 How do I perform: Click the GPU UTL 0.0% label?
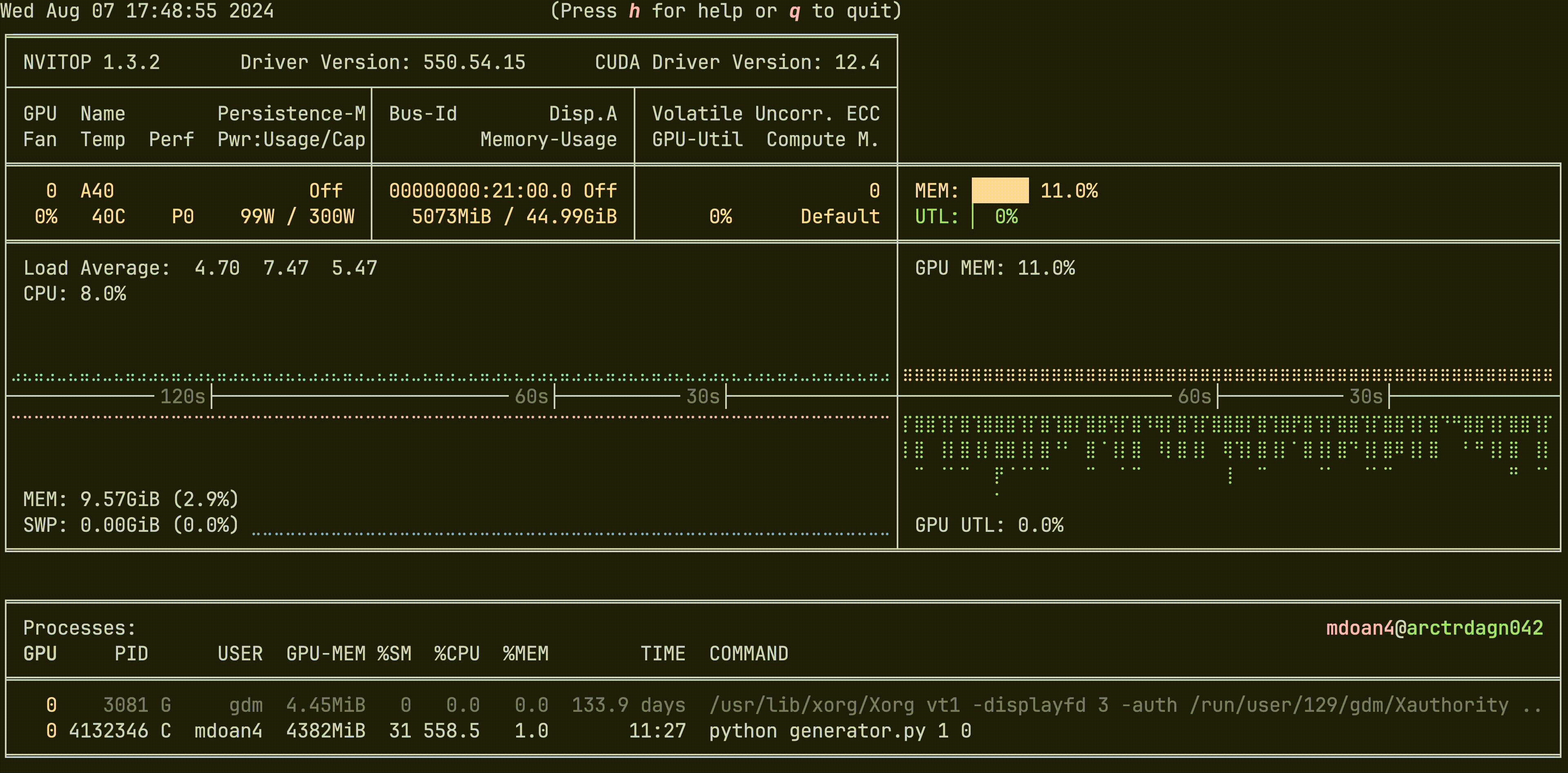point(989,525)
